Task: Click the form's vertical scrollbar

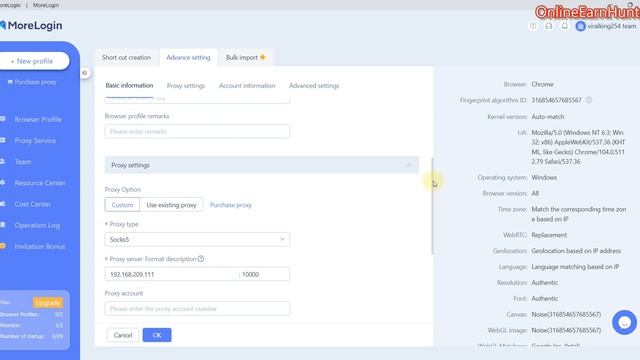Action: pos(432,206)
